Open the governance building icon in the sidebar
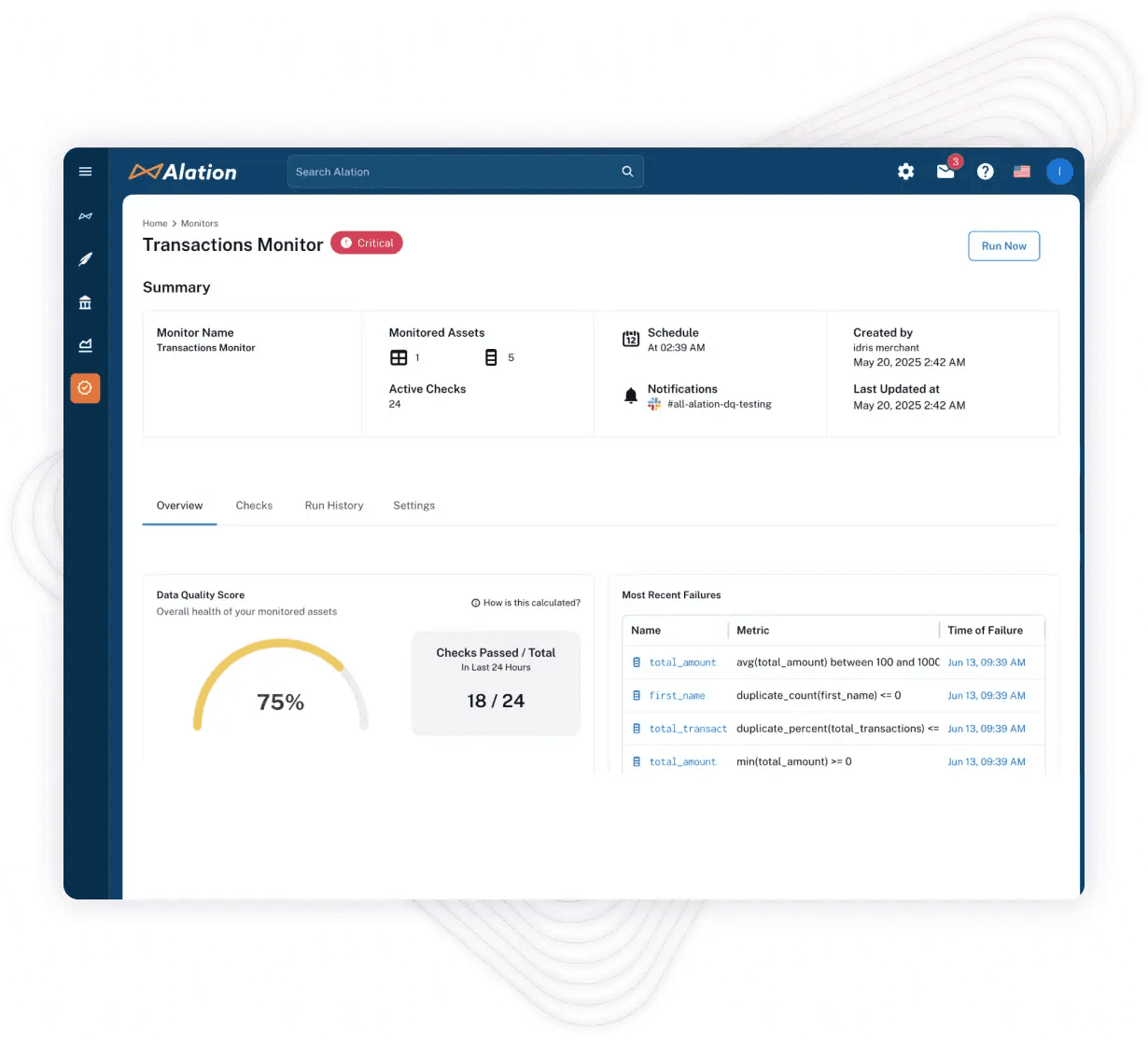The image size is (1148, 1045). coord(85,302)
